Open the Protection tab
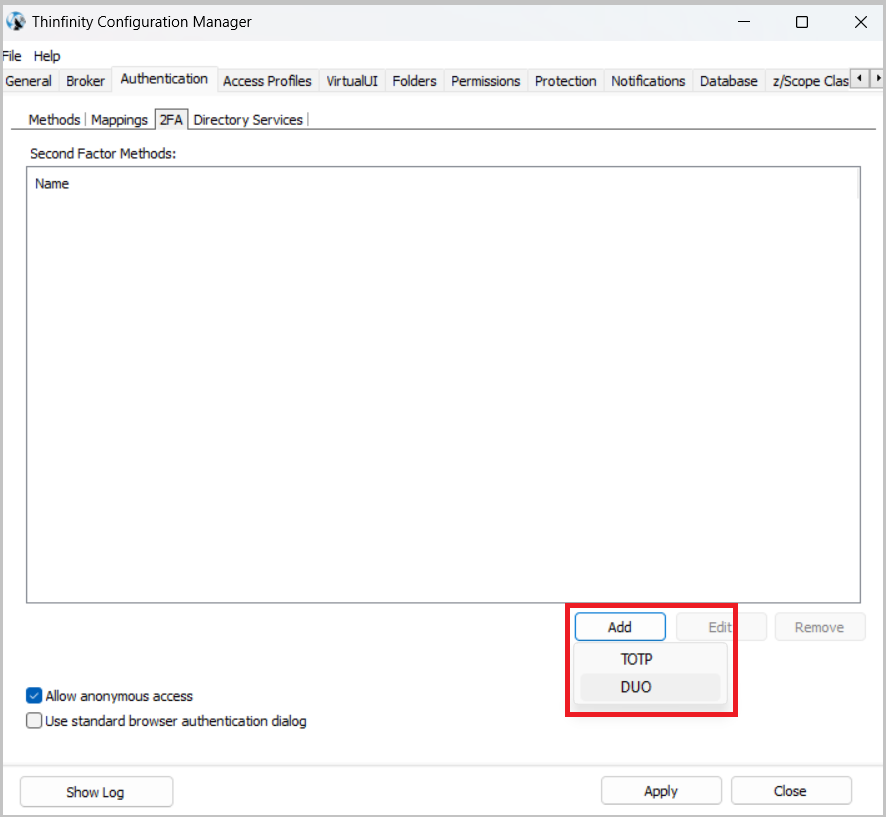886x817 pixels. [x=566, y=81]
